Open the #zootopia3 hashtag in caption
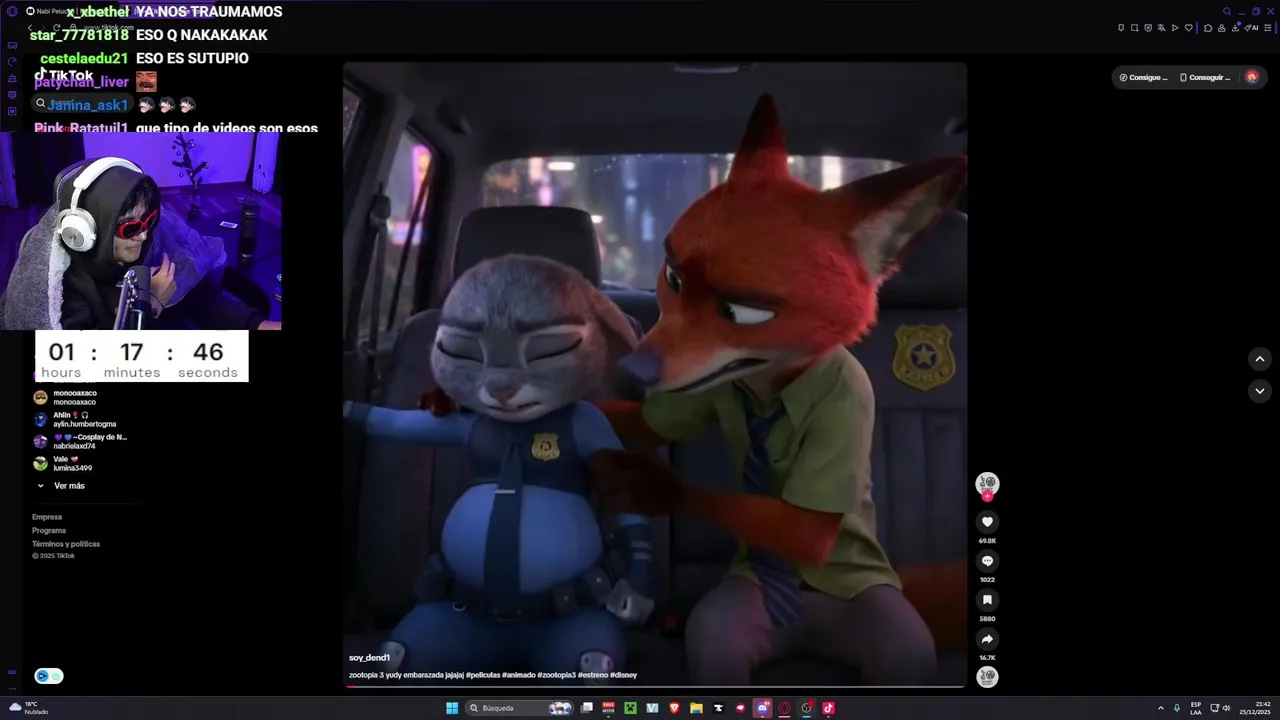 pos(557,675)
